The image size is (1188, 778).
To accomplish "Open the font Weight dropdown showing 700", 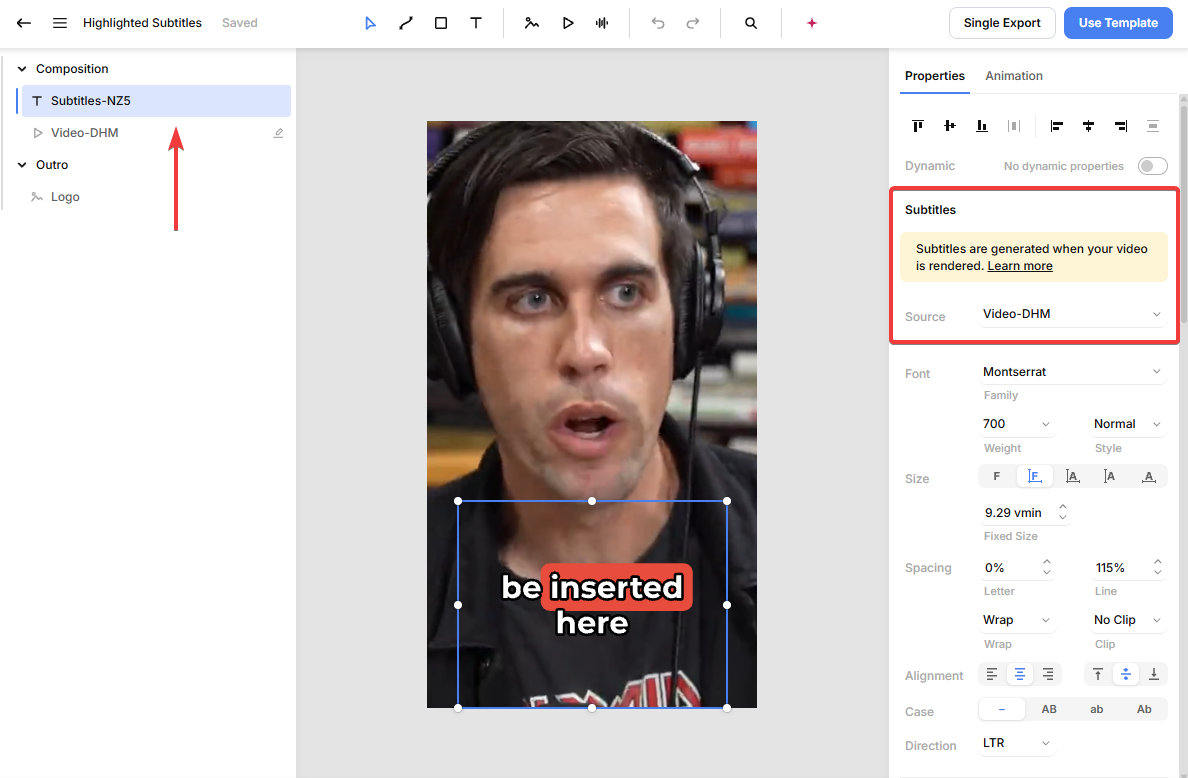I will coord(1017,424).
